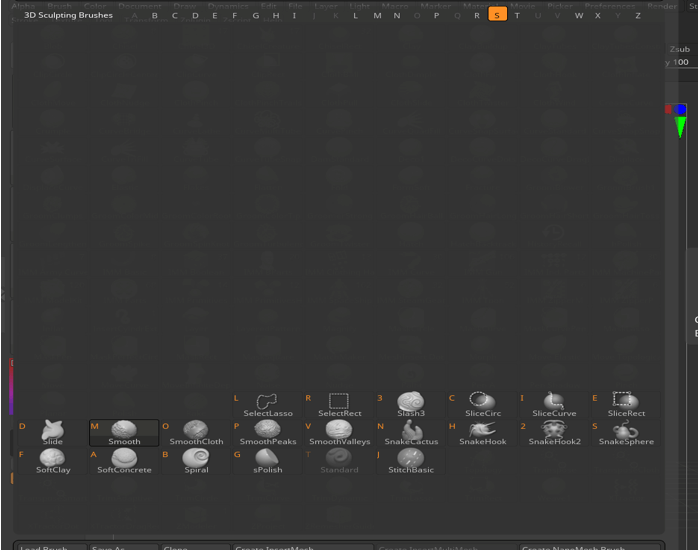The width and height of the screenshot is (698, 550).
Task: Filter brushes by letter I
Action: click(294, 16)
